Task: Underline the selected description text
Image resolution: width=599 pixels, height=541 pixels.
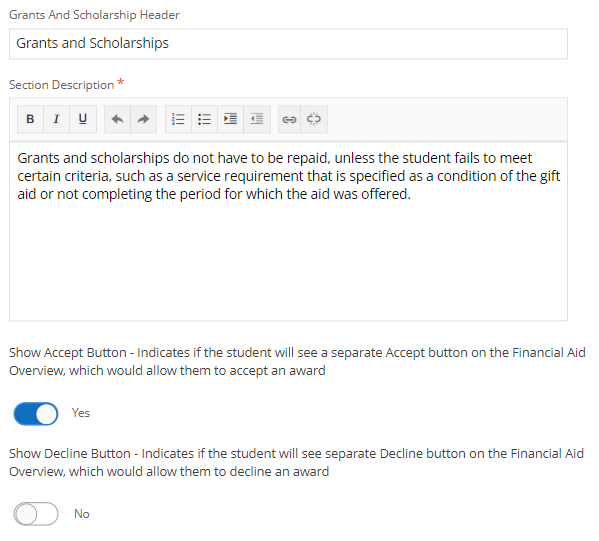Action: click(83, 119)
